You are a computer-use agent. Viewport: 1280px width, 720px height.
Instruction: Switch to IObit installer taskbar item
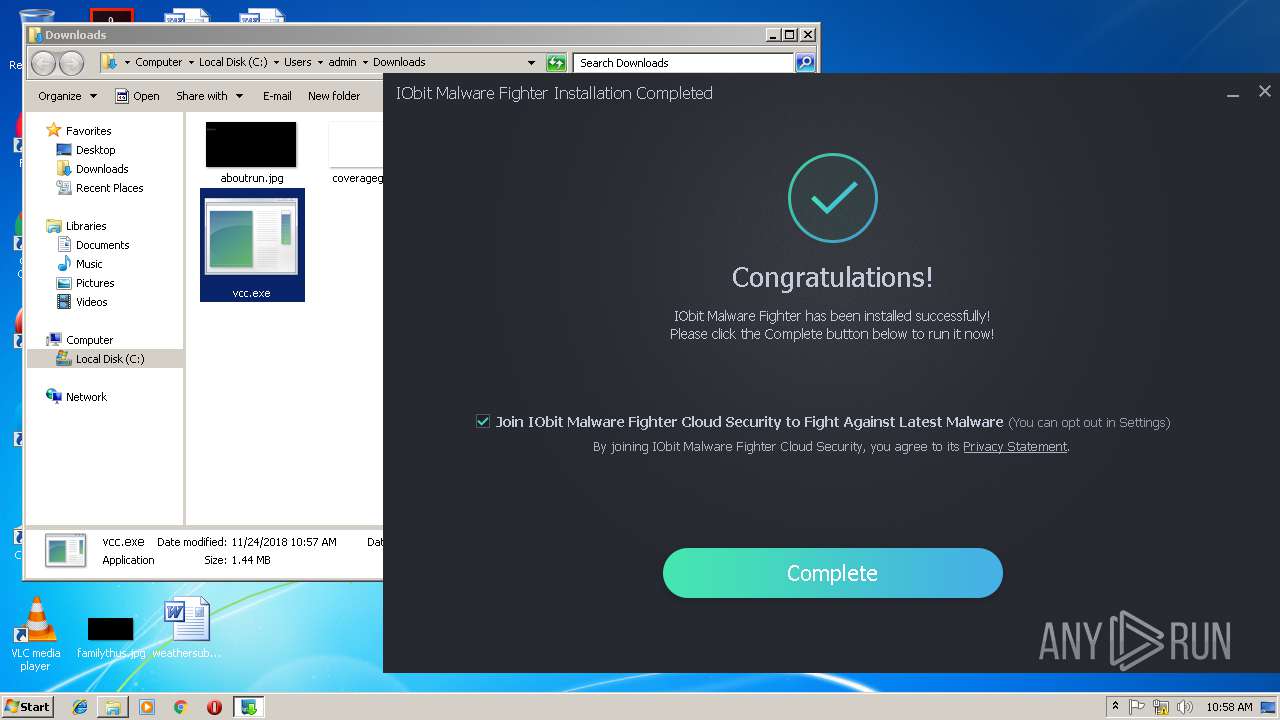(248, 707)
